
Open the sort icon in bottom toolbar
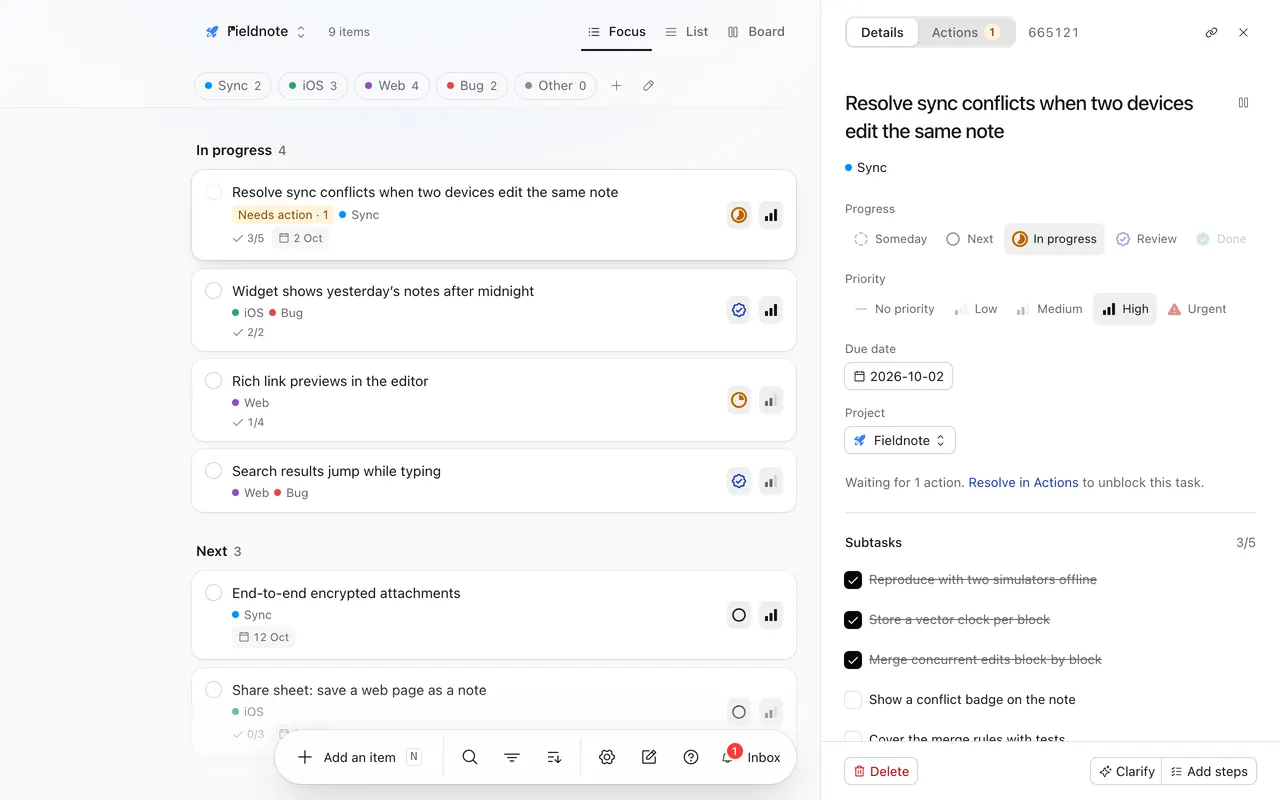pos(554,757)
